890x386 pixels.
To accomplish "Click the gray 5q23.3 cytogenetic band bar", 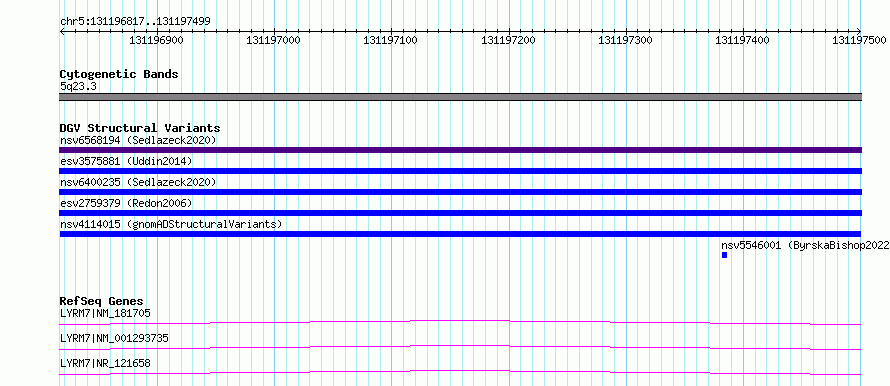I will [460, 97].
